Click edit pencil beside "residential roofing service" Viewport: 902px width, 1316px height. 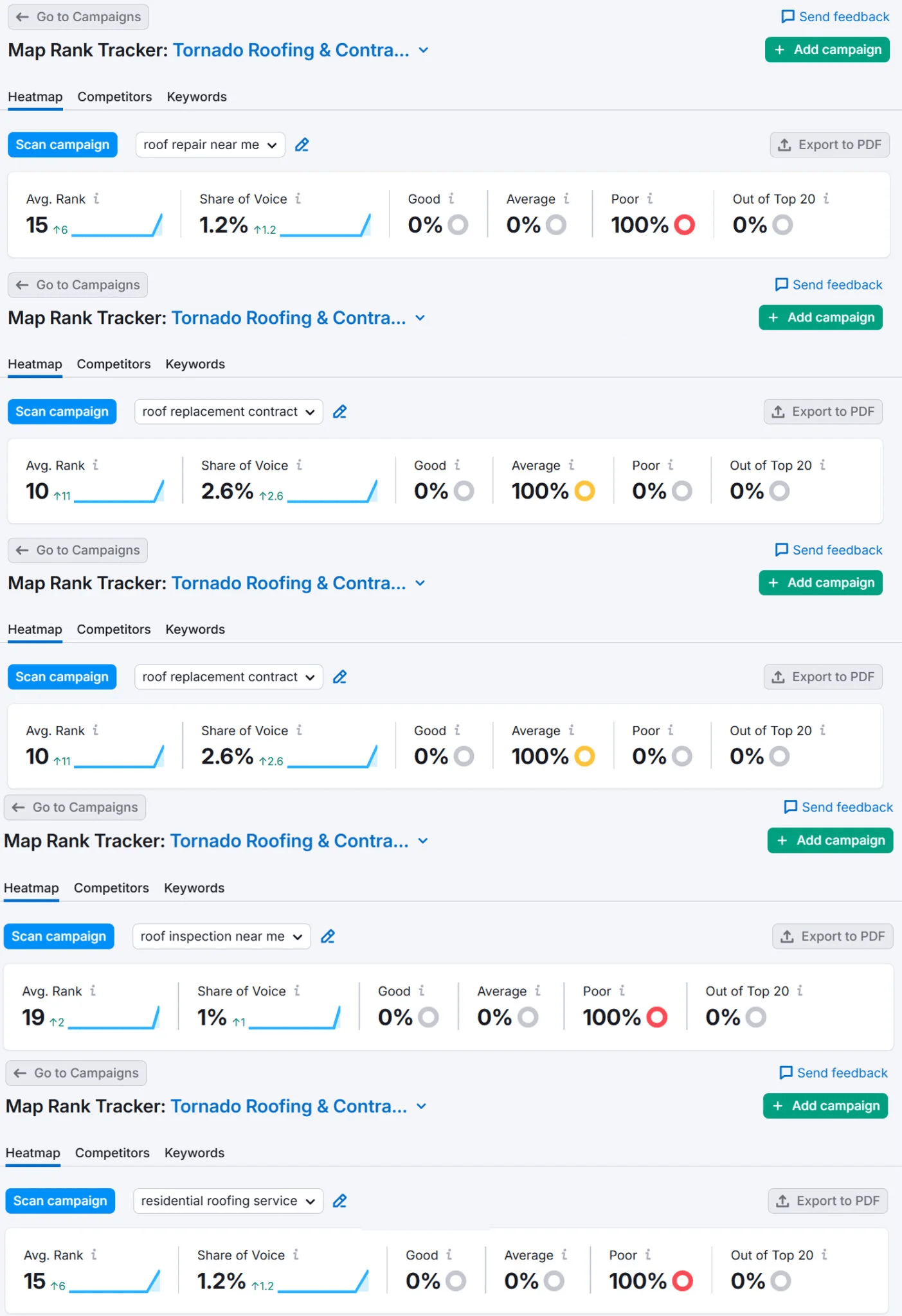(339, 1201)
